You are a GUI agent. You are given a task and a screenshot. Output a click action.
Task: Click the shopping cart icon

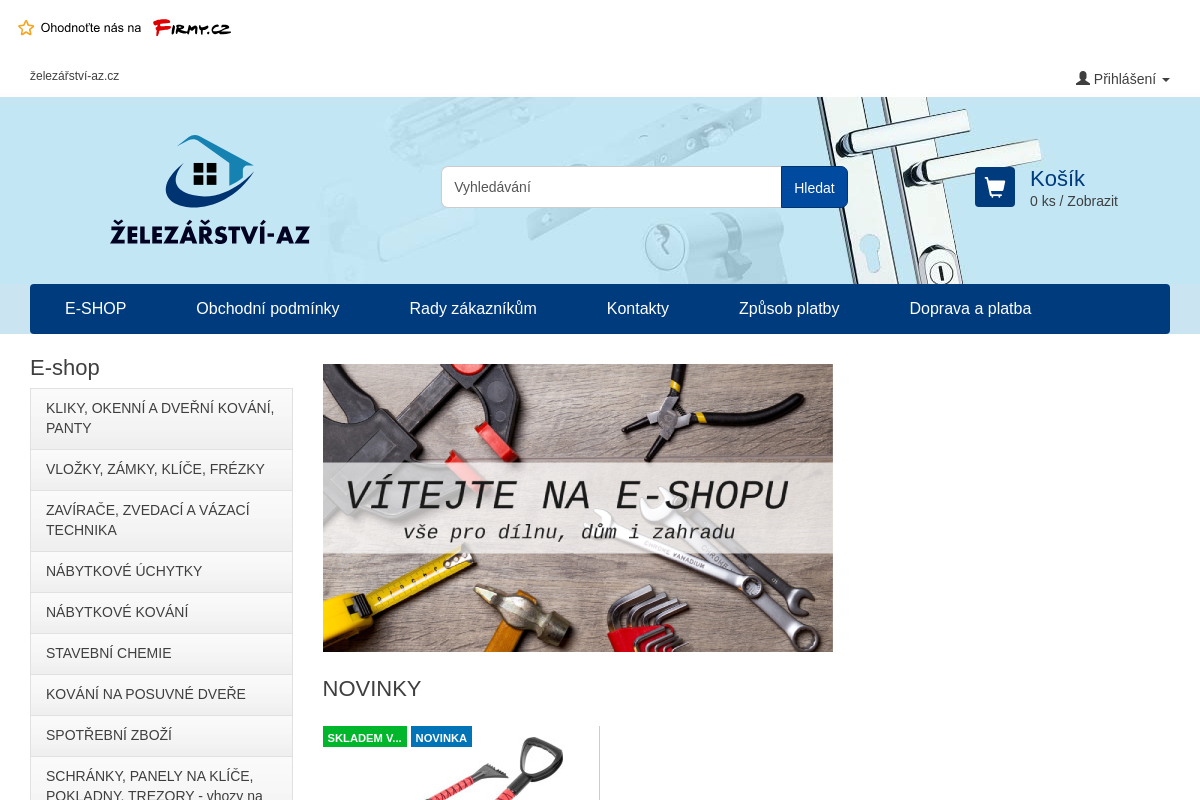click(x=994, y=187)
